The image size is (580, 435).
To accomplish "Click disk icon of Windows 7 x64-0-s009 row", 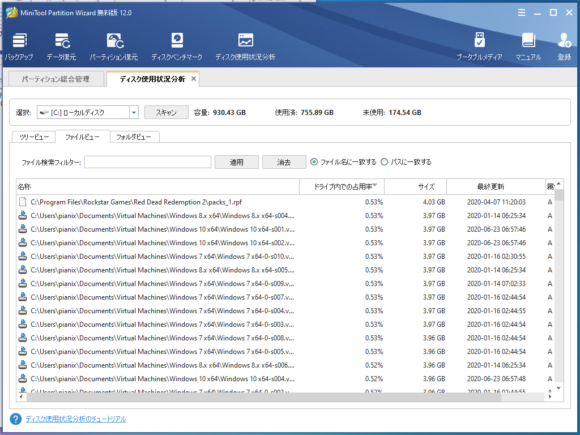I will (23, 283).
